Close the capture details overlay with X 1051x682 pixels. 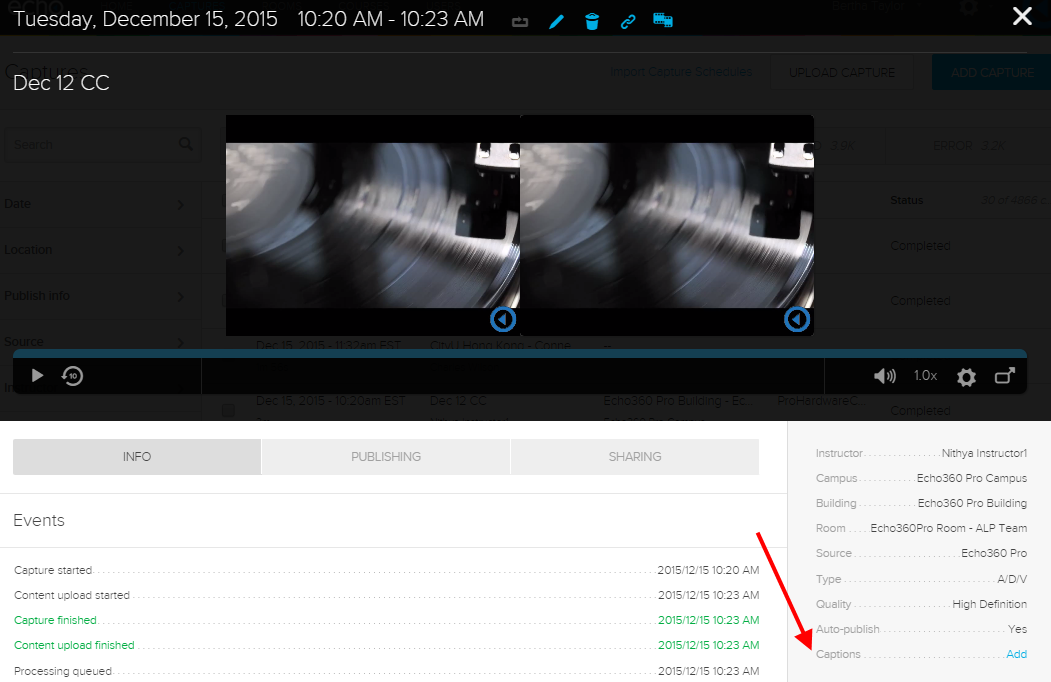[x=1022, y=16]
